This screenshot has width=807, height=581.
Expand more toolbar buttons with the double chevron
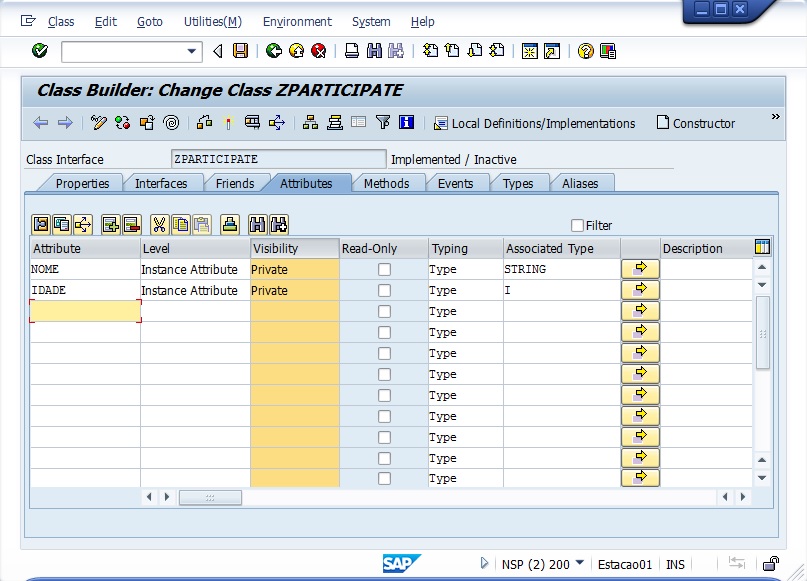pyautogui.click(x=775, y=117)
